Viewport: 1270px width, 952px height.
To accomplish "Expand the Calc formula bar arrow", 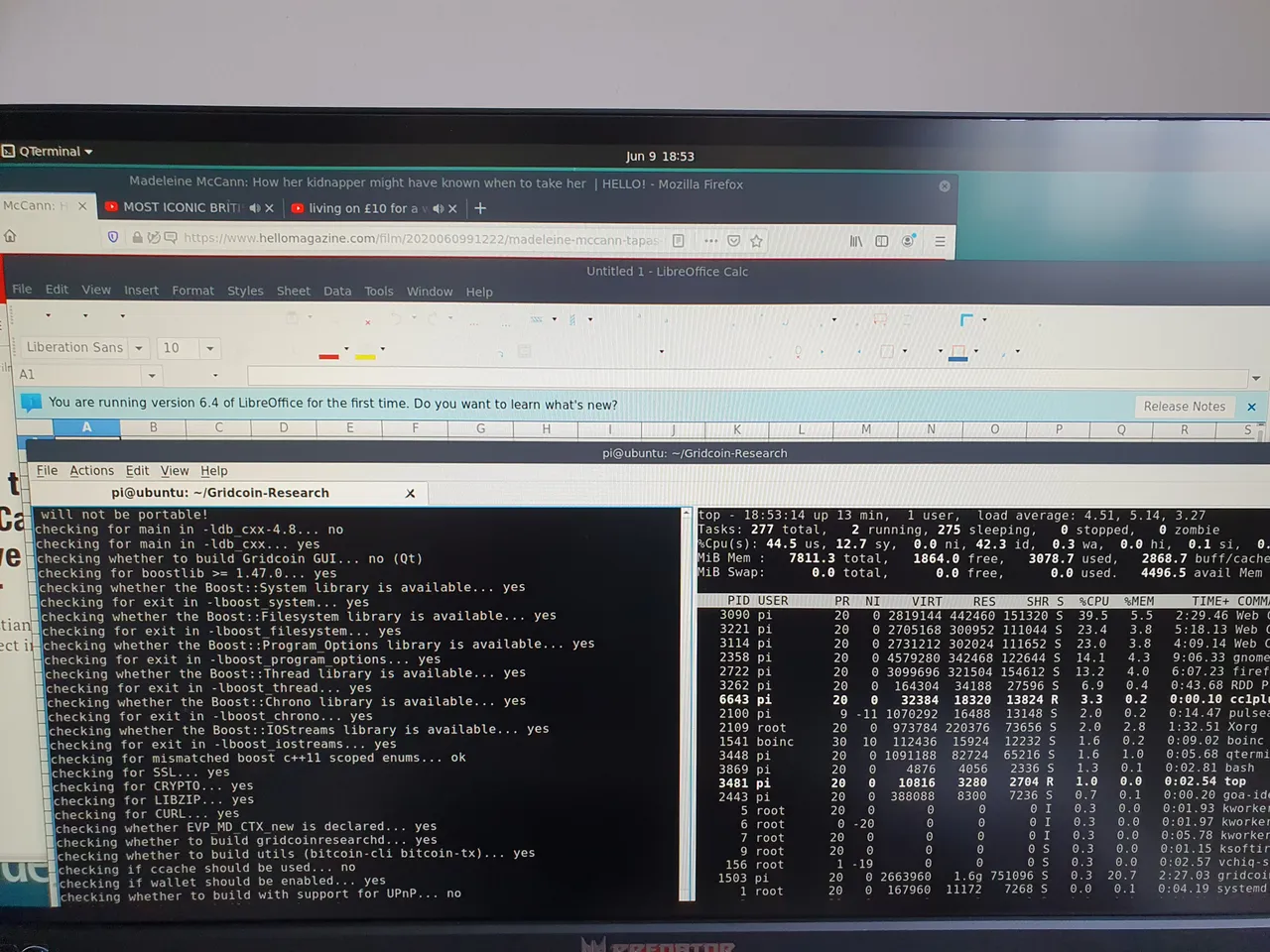I will pyautogui.click(x=1256, y=379).
